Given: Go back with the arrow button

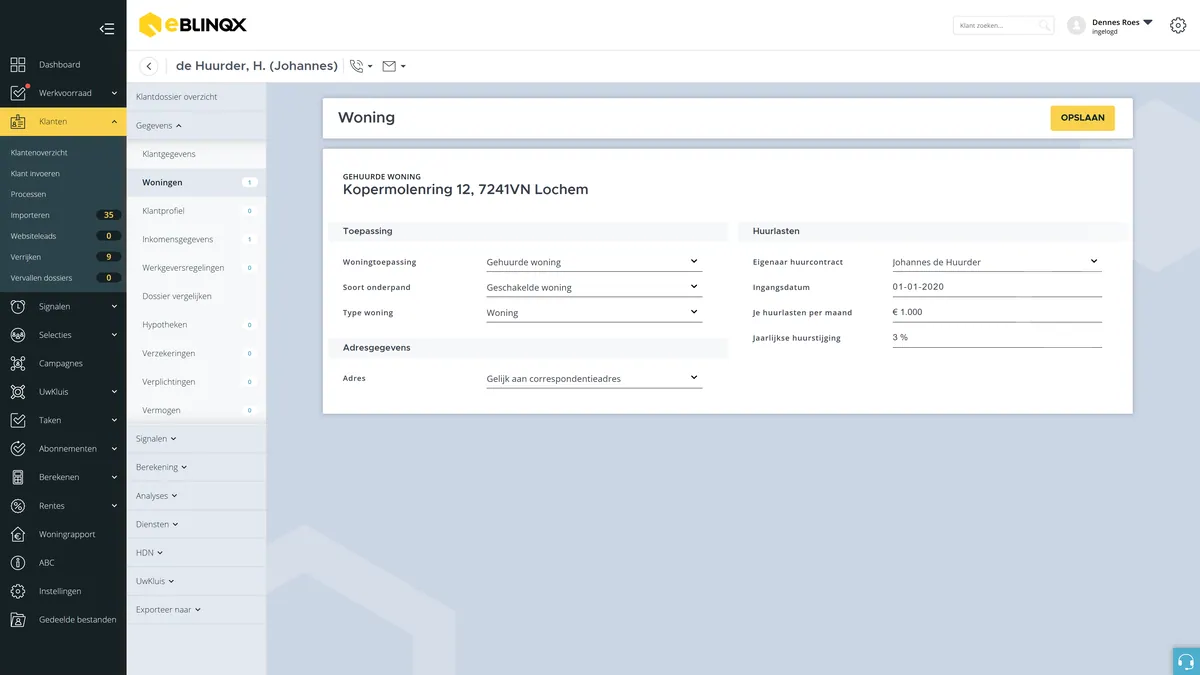Looking at the screenshot, I should pyautogui.click(x=149, y=66).
